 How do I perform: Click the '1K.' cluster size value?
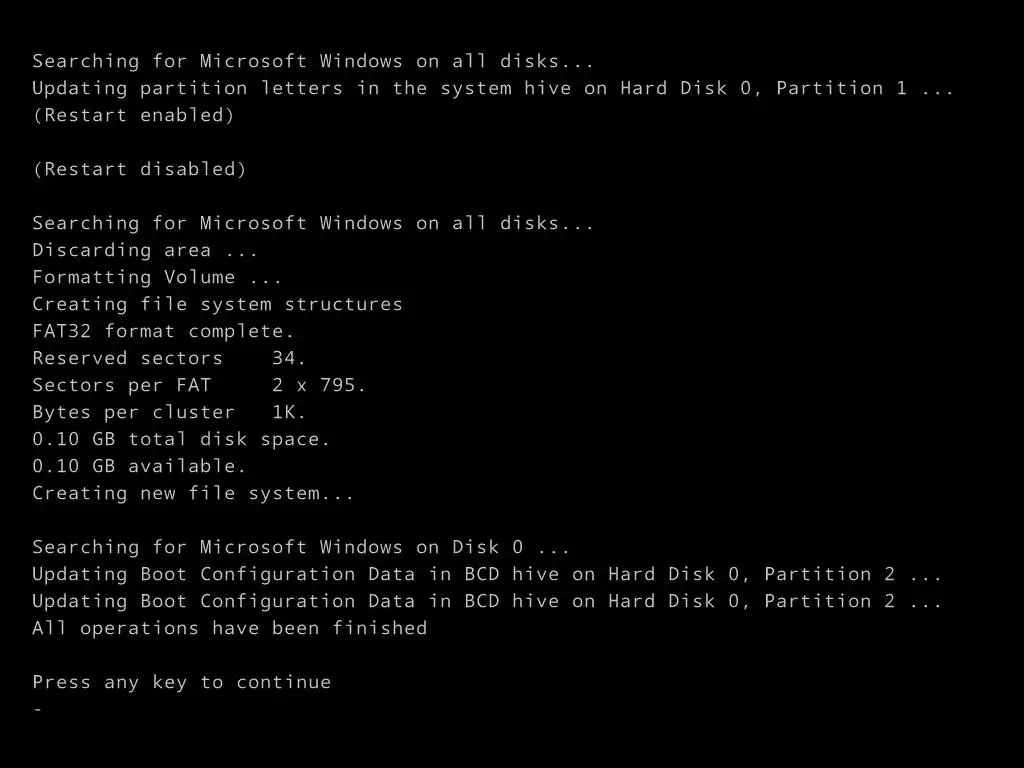point(289,412)
